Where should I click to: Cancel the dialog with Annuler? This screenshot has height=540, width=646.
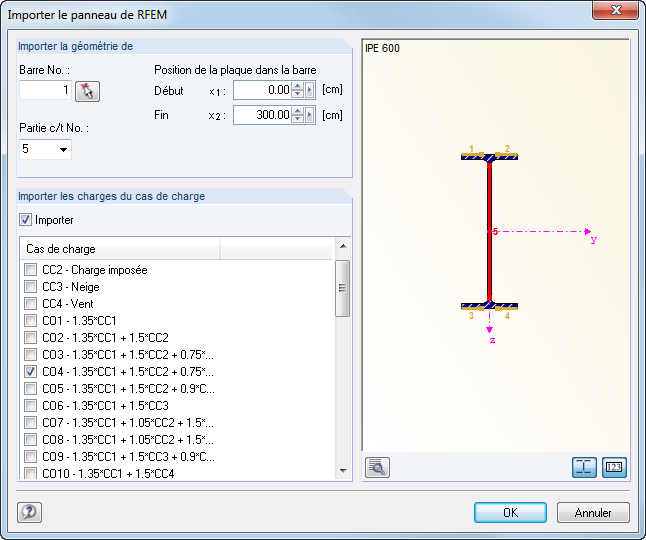click(593, 512)
